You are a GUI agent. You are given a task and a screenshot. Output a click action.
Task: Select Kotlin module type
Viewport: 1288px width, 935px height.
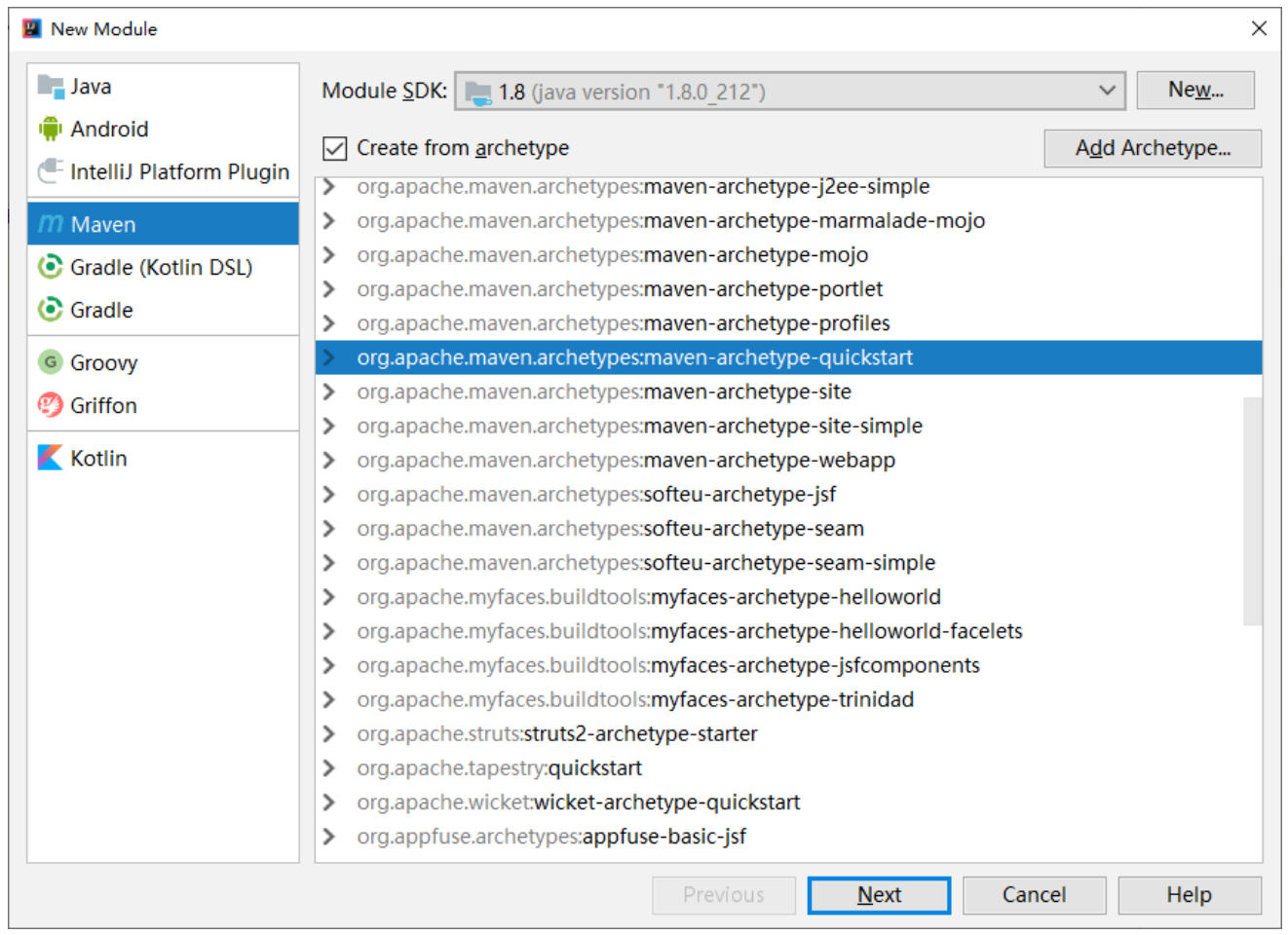point(163,458)
